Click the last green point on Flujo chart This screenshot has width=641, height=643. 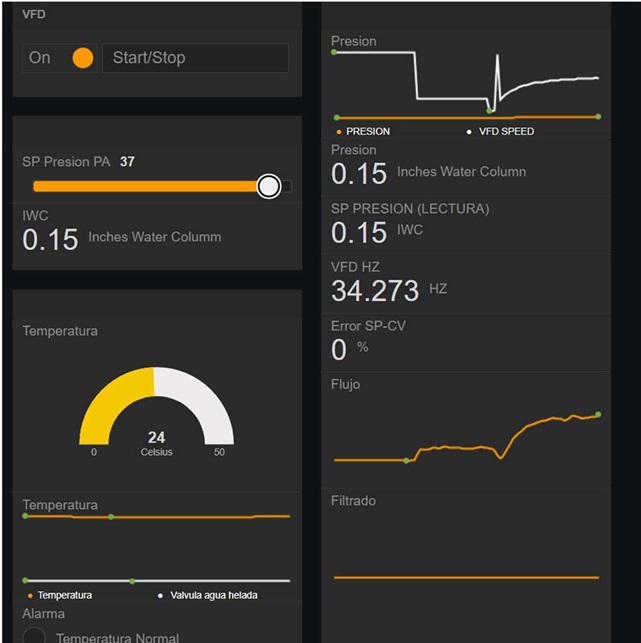click(x=598, y=414)
